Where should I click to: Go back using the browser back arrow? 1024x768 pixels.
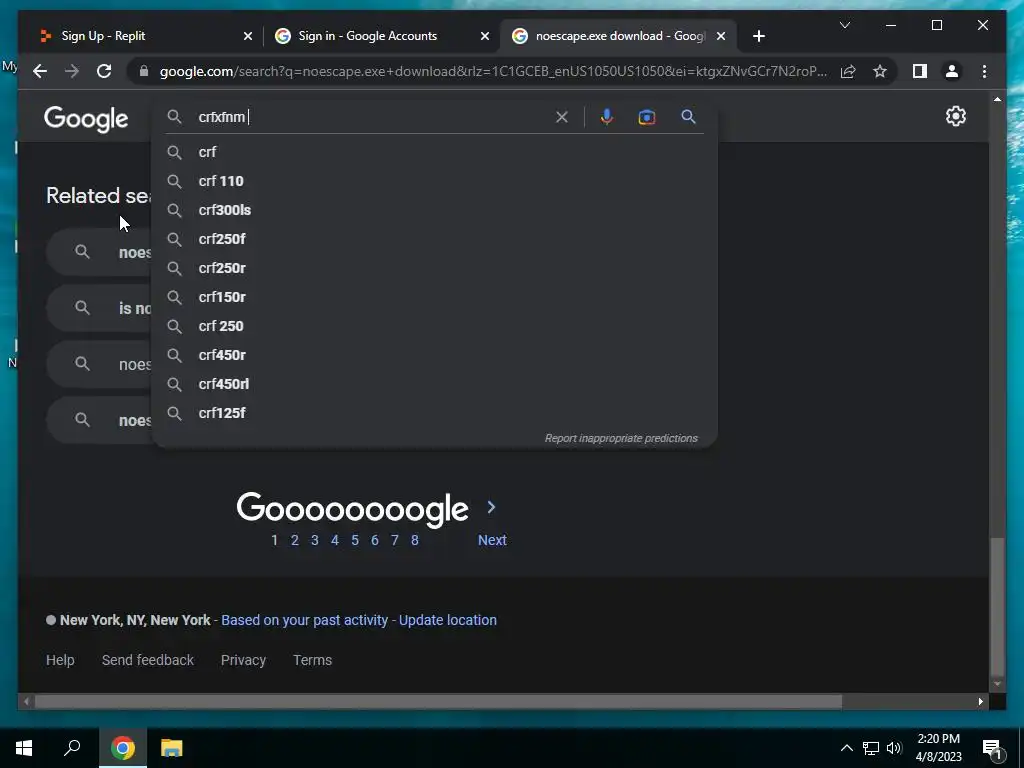[x=40, y=71]
